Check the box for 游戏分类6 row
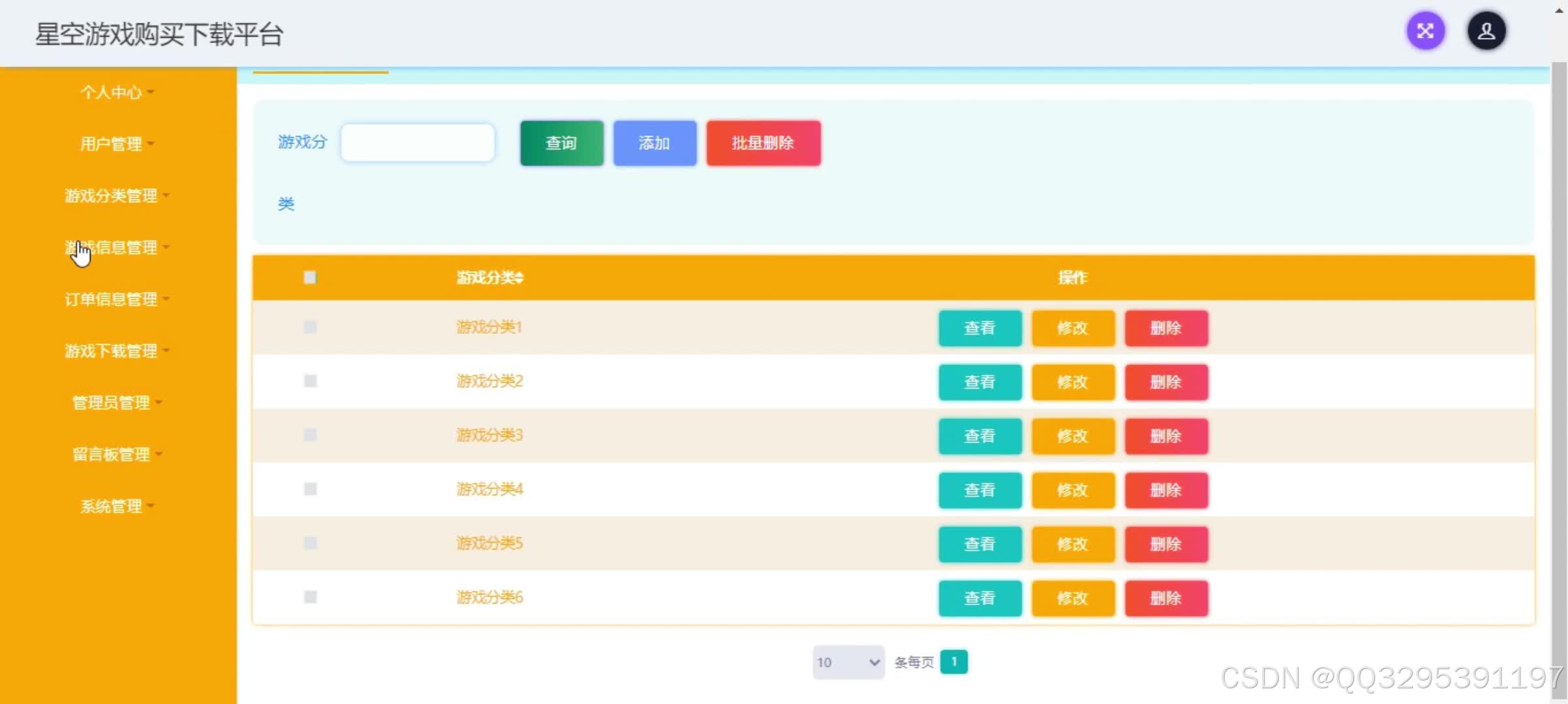 (x=310, y=597)
